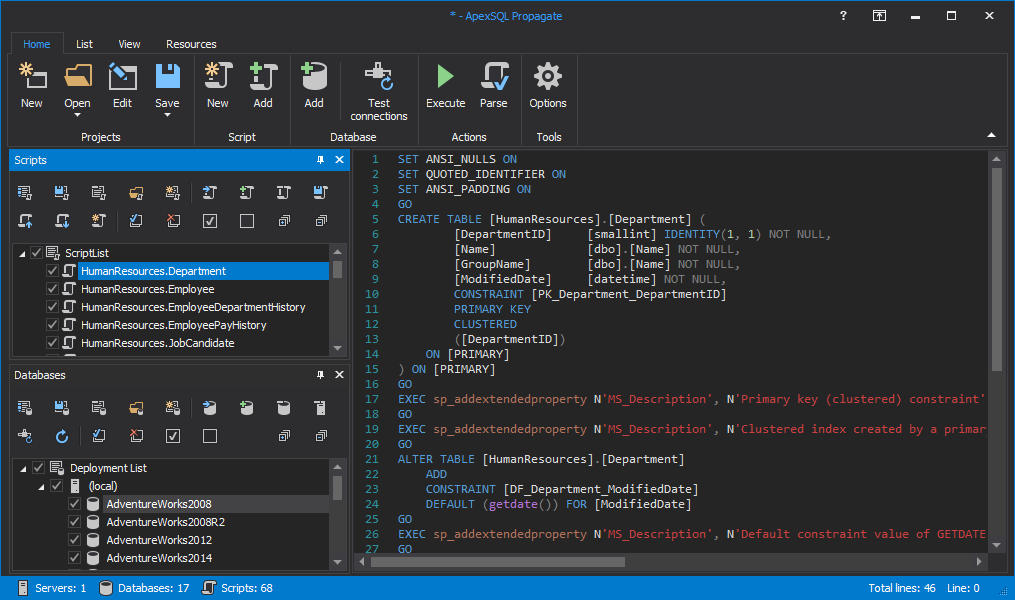The height and width of the screenshot is (600, 1015).
Task: Click the green-plus add database icon in Databases panel
Action: coord(247,407)
